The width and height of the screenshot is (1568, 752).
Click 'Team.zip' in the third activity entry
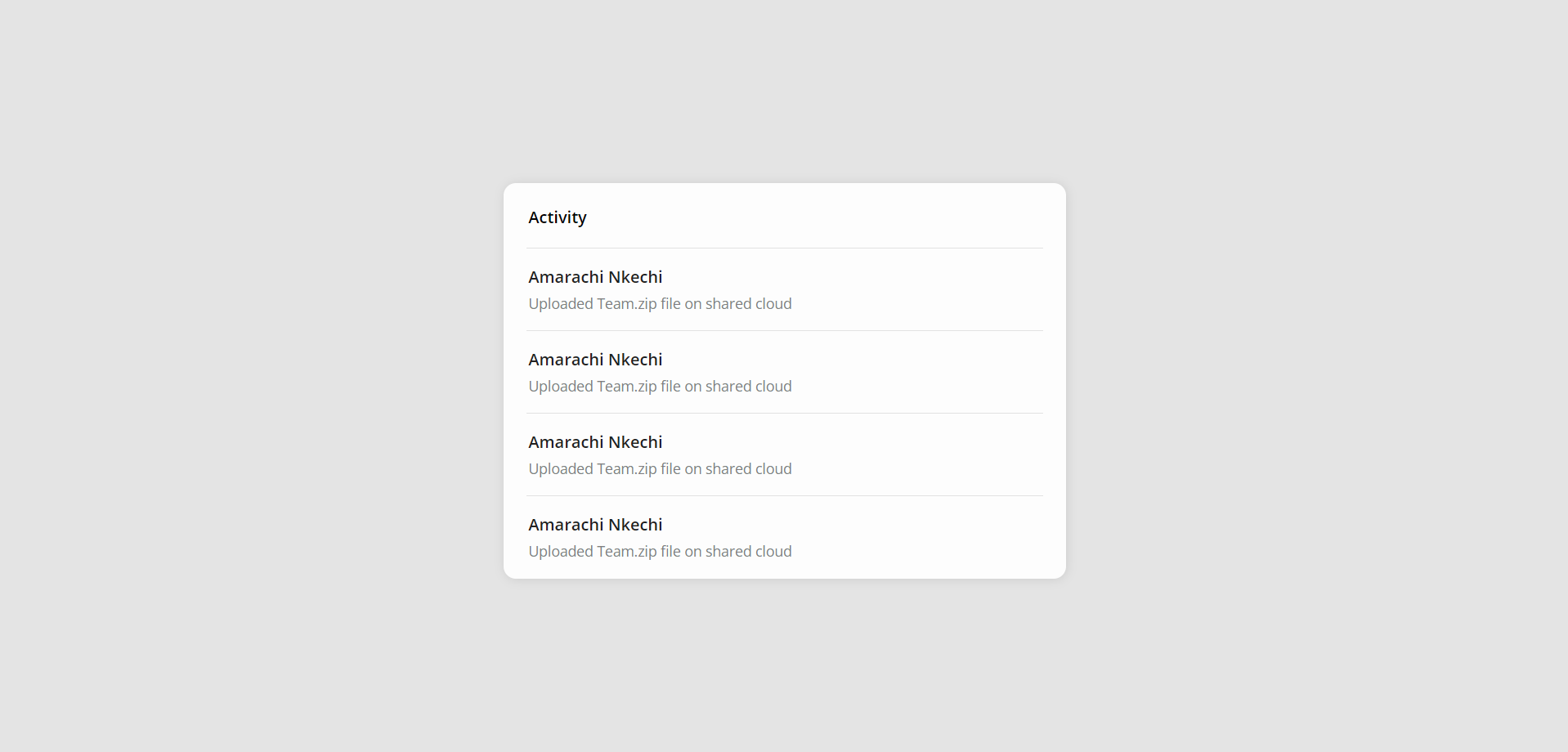[627, 469]
